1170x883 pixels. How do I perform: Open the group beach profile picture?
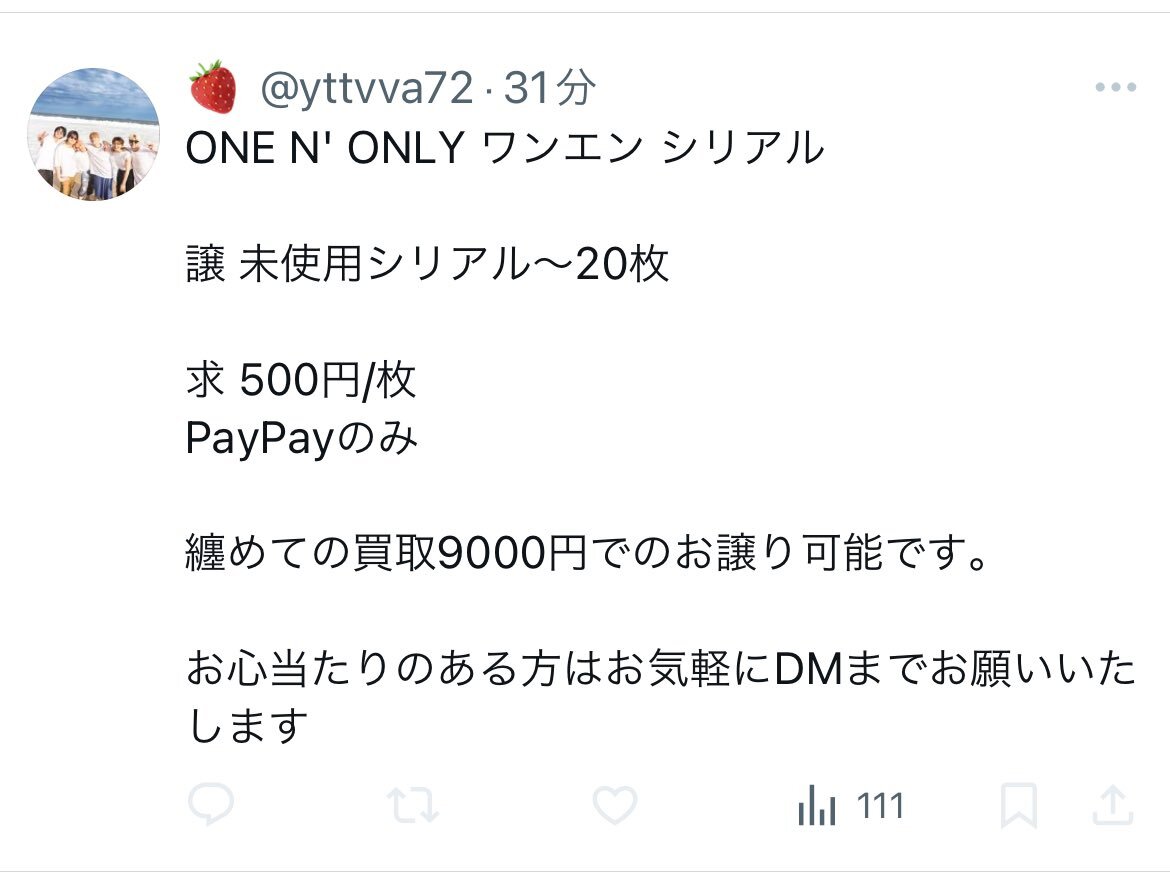[94, 134]
